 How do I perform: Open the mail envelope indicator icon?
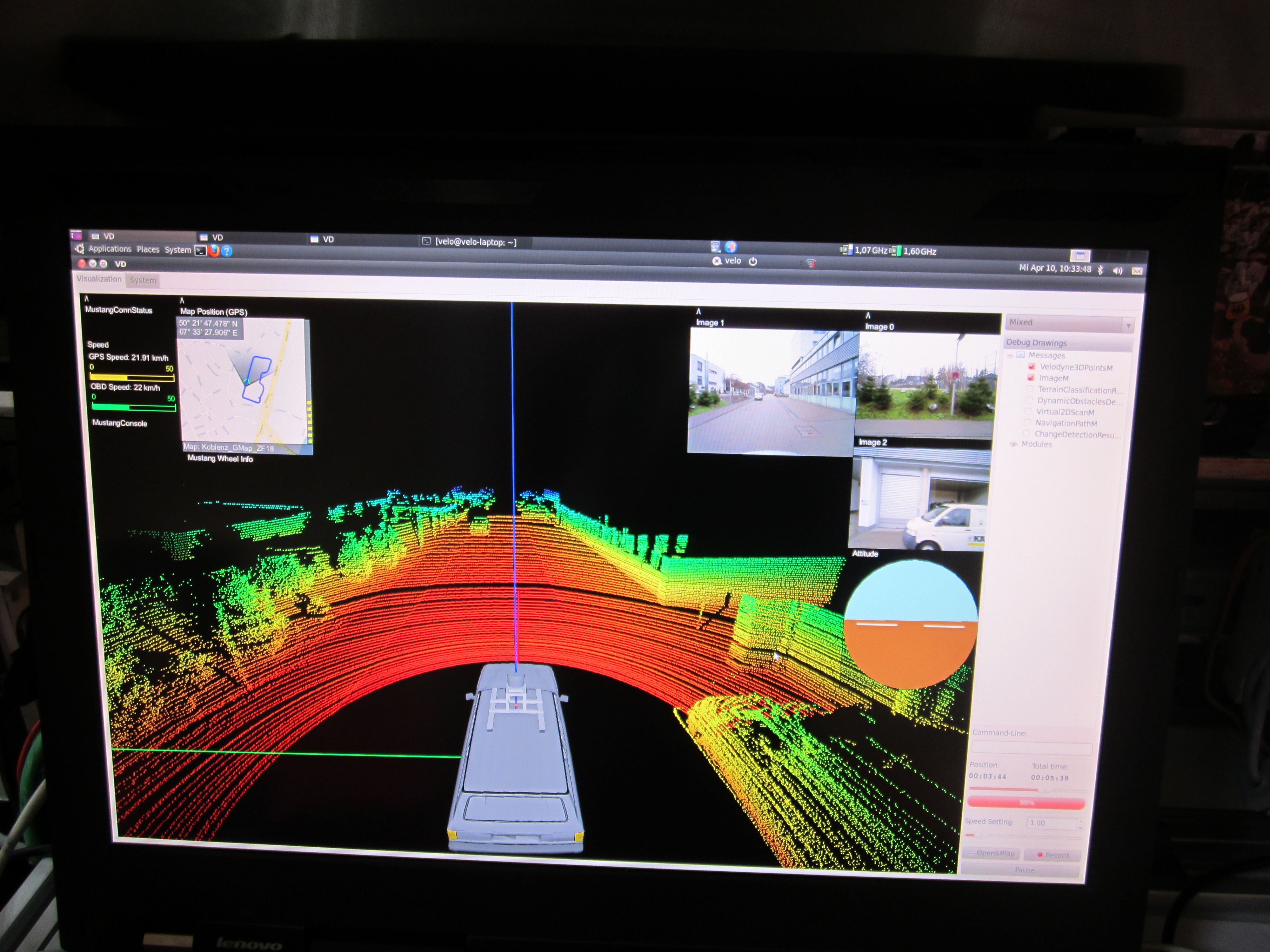(1137, 271)
